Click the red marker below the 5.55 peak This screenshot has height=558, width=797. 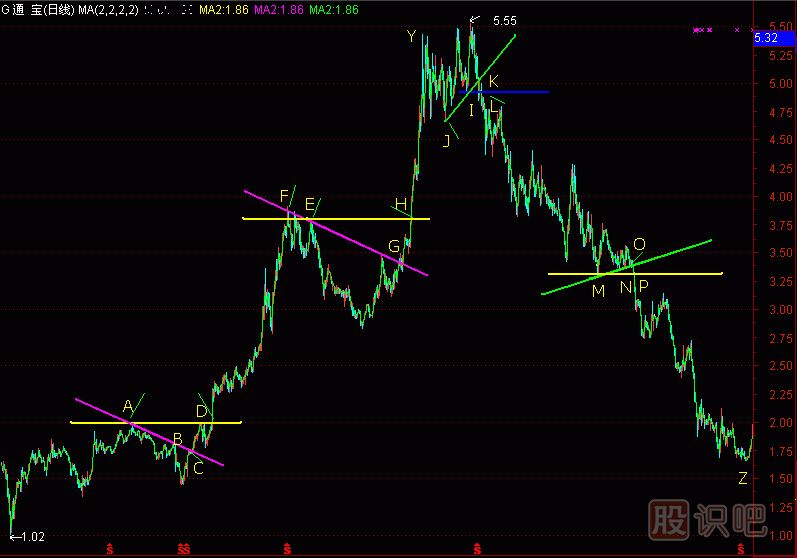click(x=478, y=549)
